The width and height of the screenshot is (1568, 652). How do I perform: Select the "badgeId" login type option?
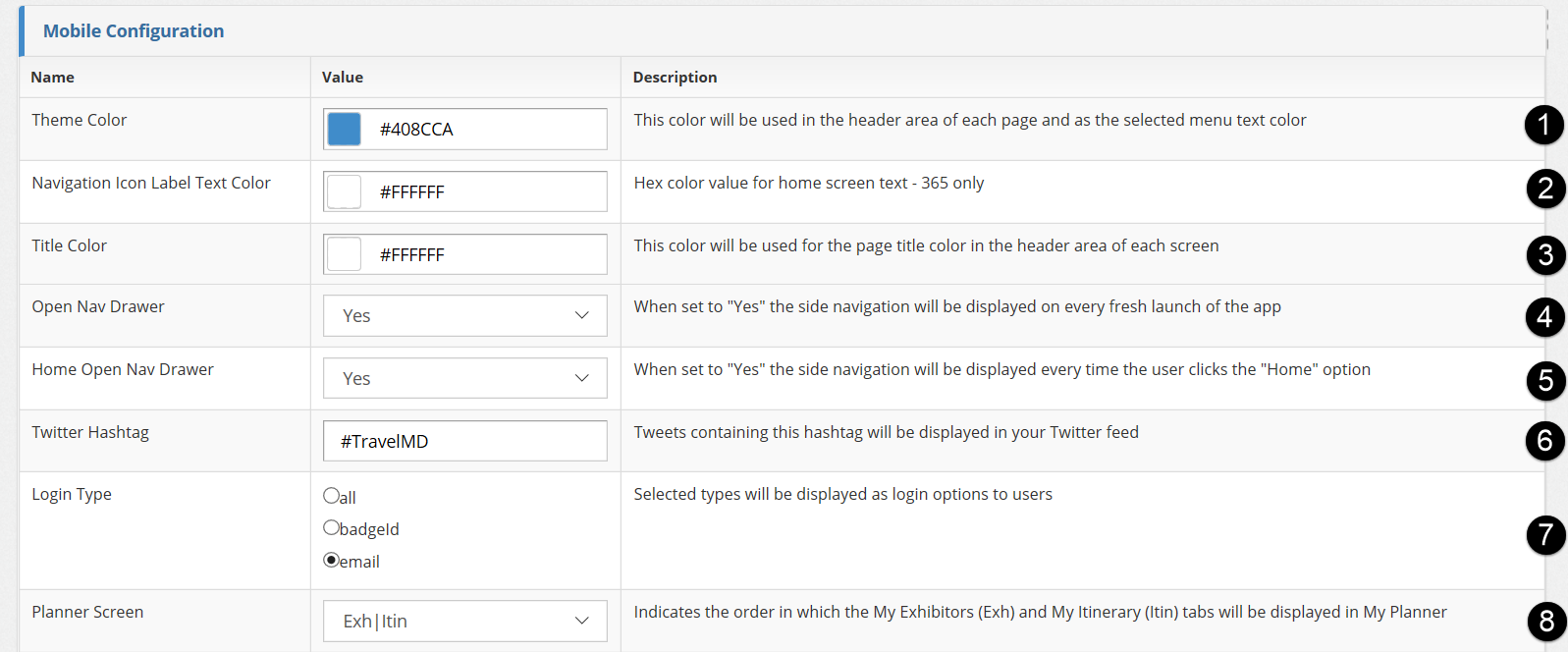point(331,528)
